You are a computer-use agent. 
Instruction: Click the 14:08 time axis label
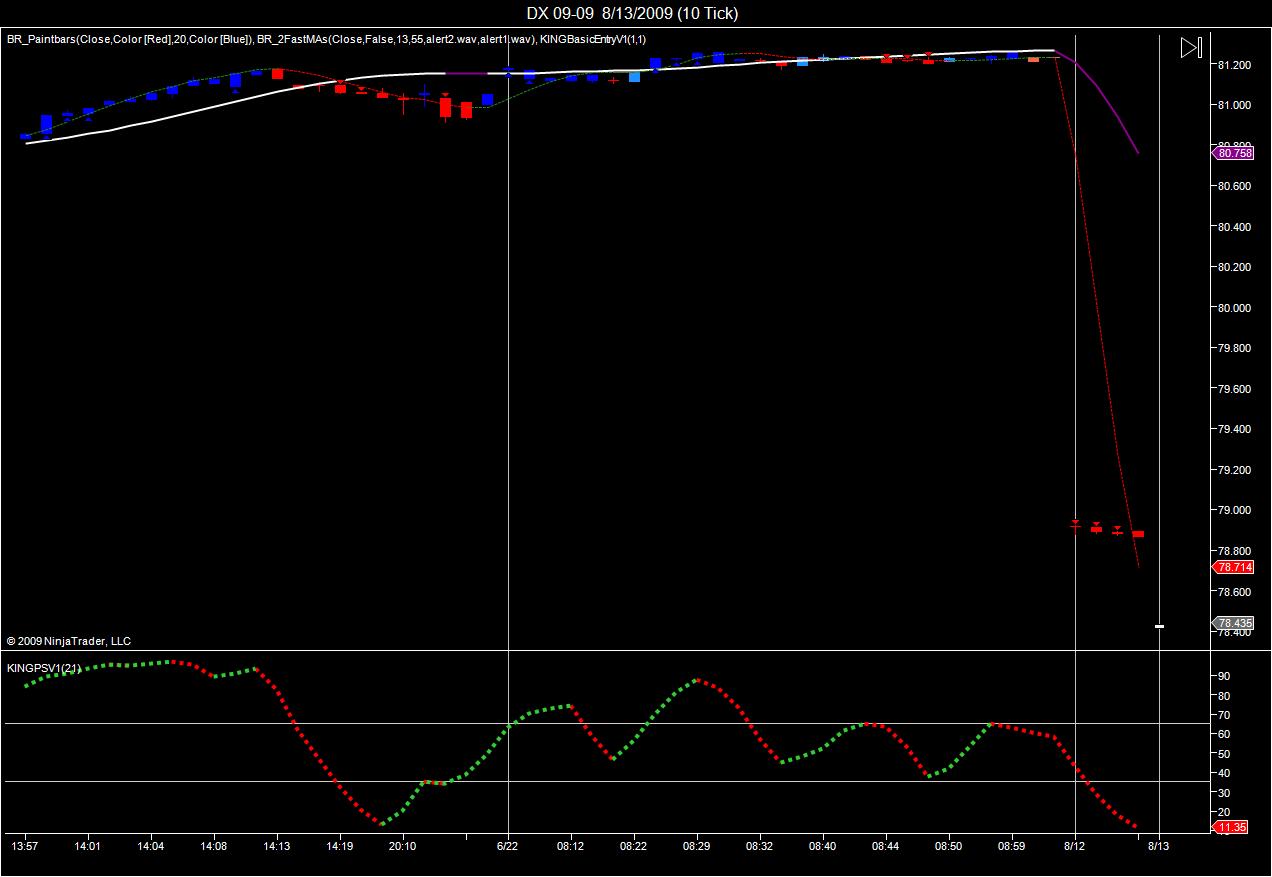214,846
